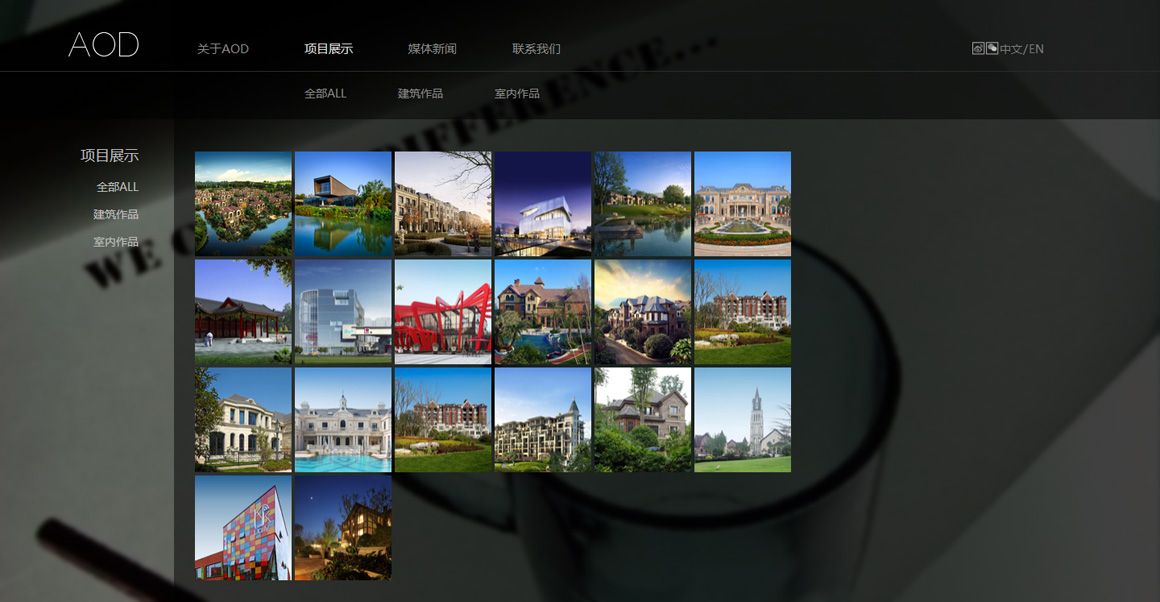Select 室内作品 in top submenu
The width and height of the screenshot is (1160, 602).
(517, 93)
